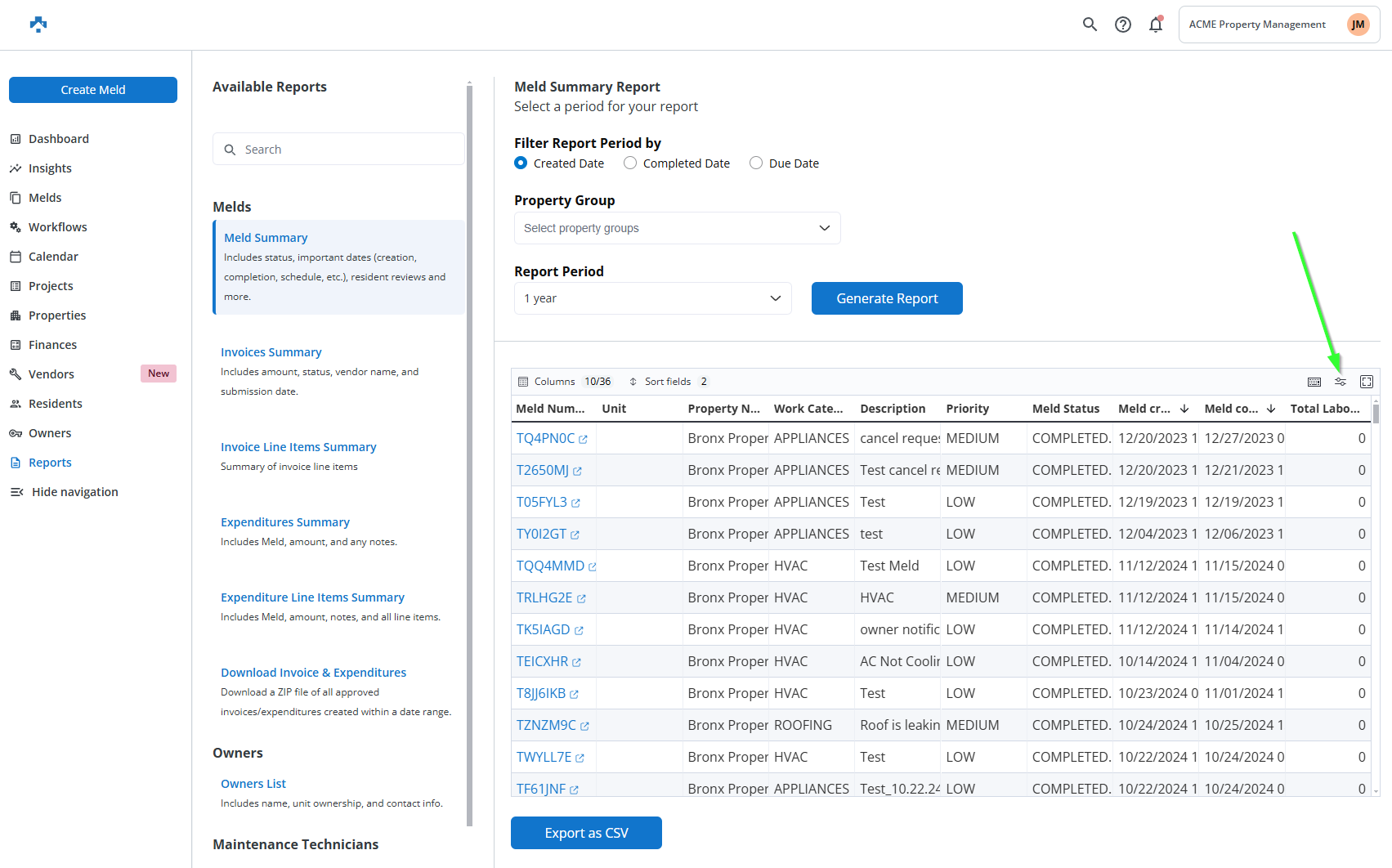Open the Columns 10/36 selector

(565, 382)
